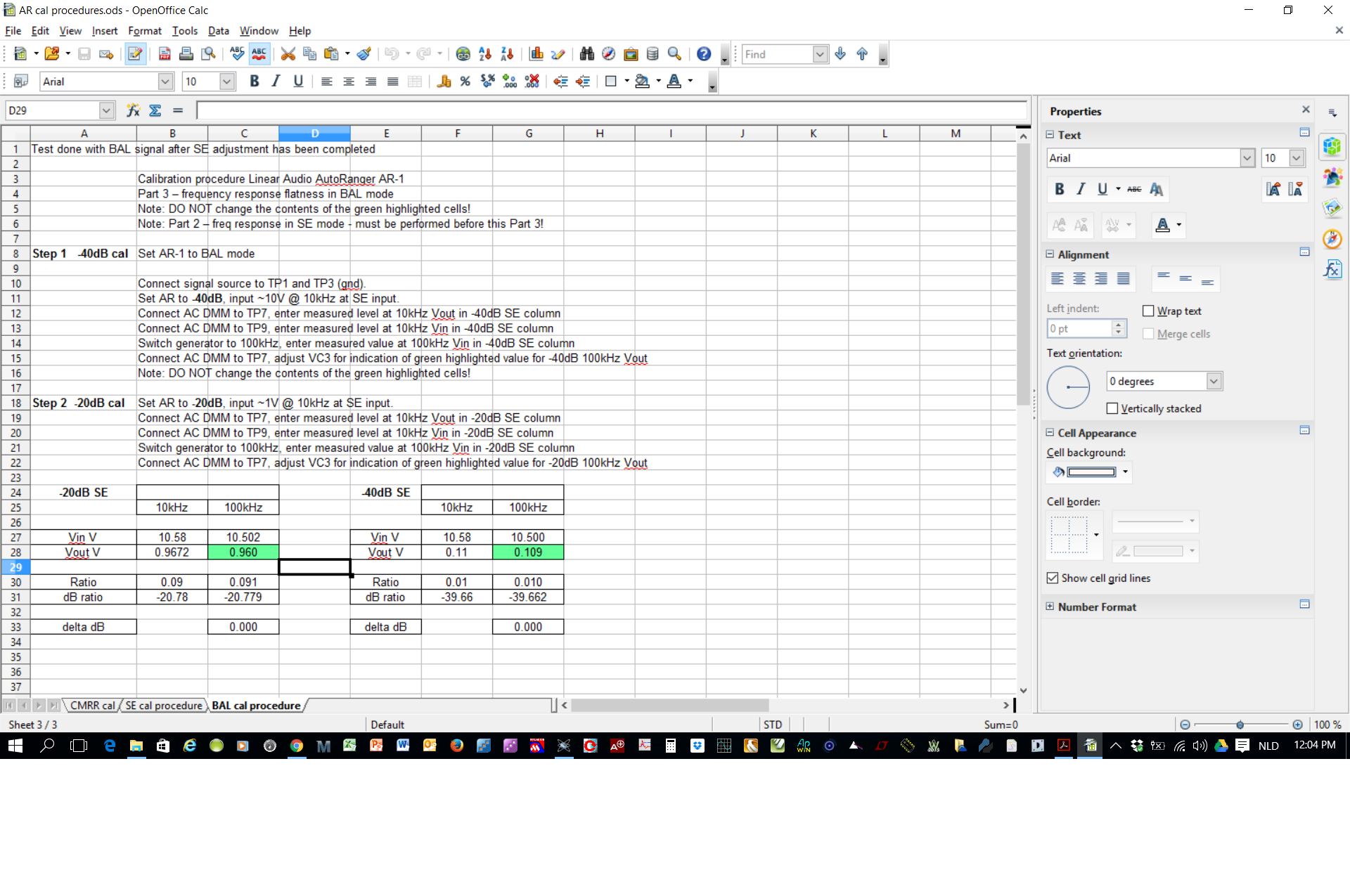Click the Insert Chart icon
Viewport: 1350px width, 896px height.
tap(536, 54)
